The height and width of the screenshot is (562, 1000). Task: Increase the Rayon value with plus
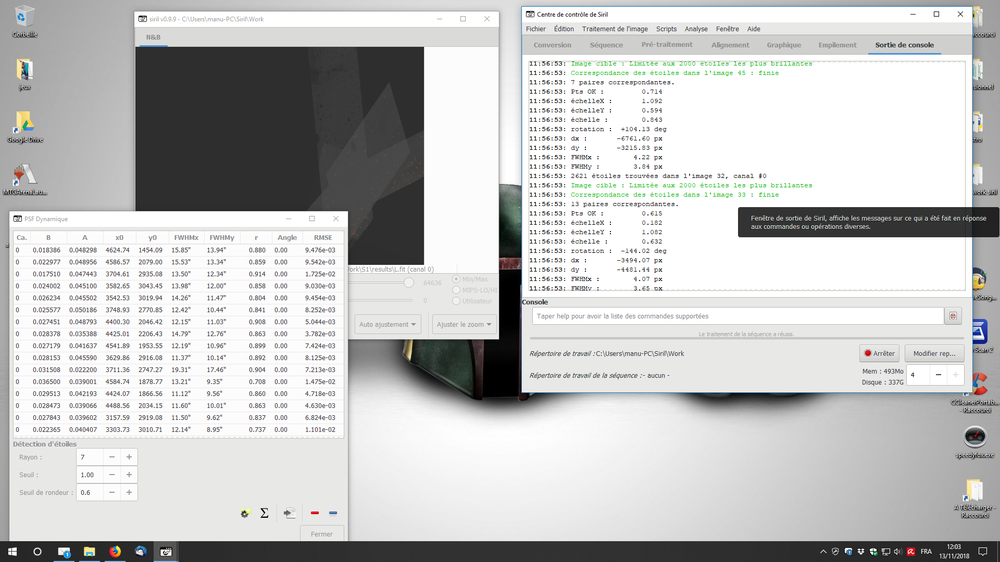click(x=129, y=457)
